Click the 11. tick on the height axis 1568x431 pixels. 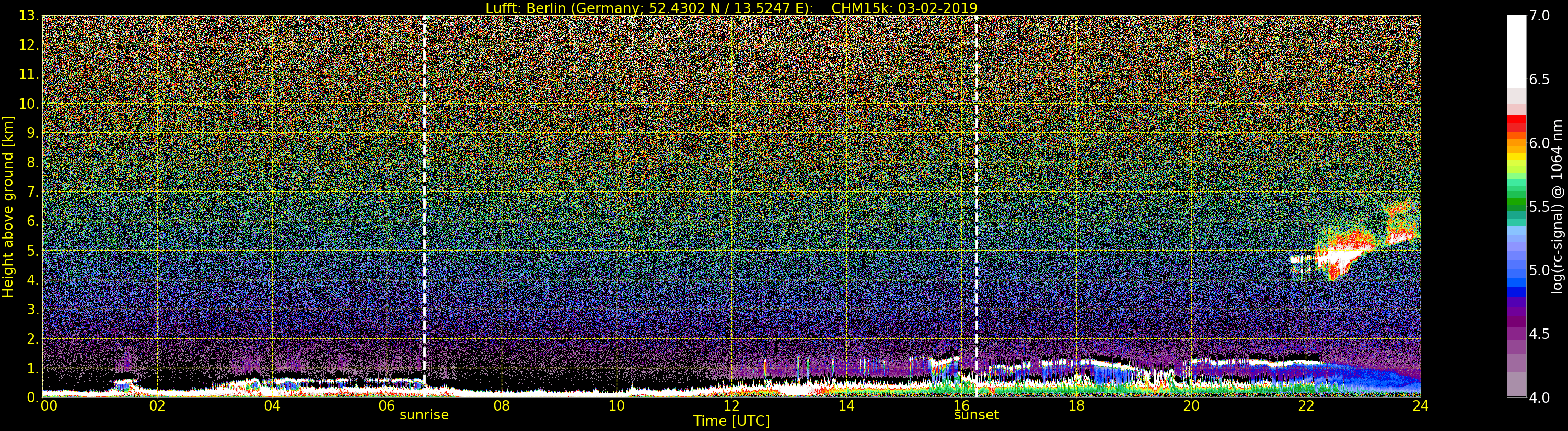point(29,74)
